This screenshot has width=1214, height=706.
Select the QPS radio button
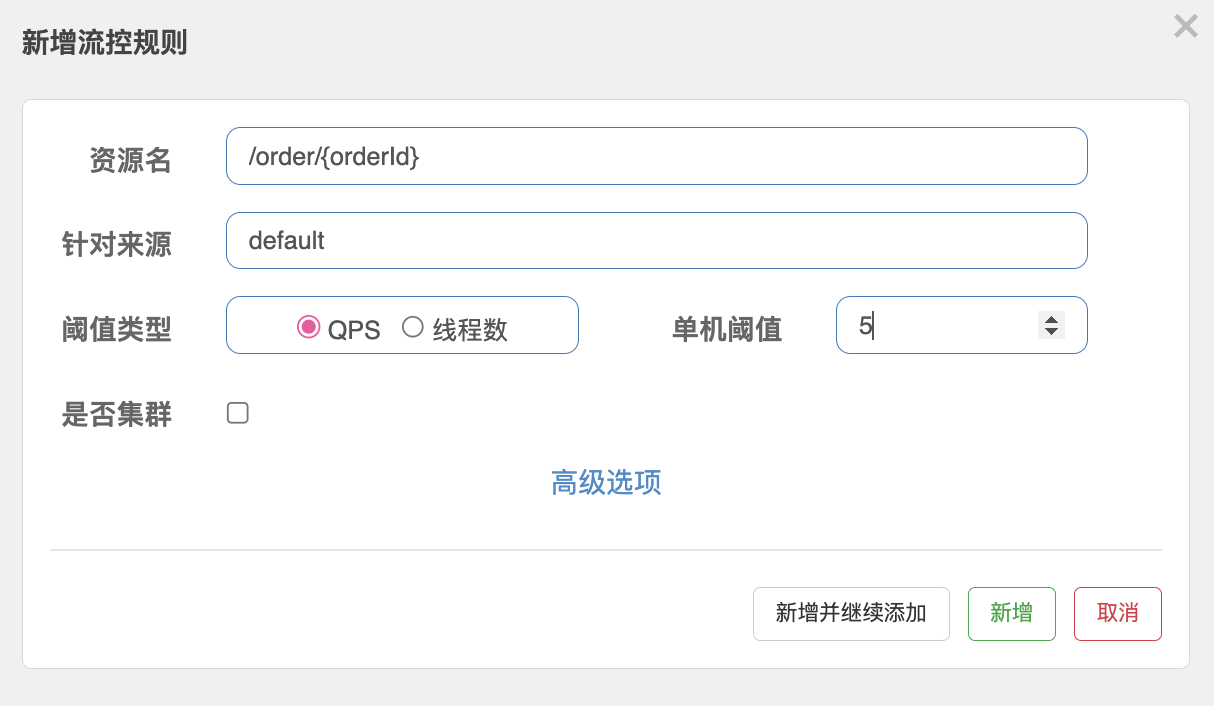[x=309, y=326]
